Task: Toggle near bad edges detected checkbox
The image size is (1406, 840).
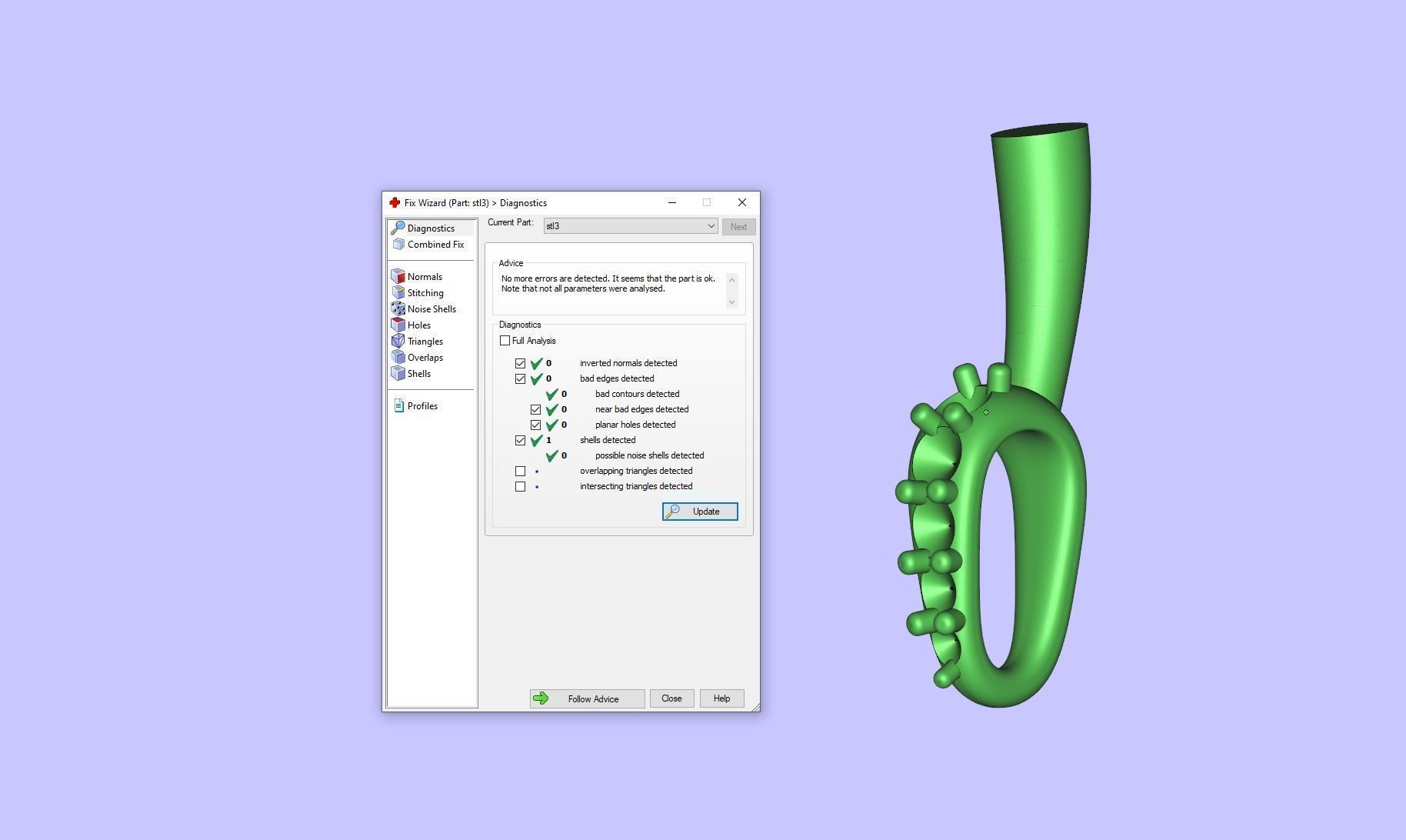Action: tap(535, 409)
